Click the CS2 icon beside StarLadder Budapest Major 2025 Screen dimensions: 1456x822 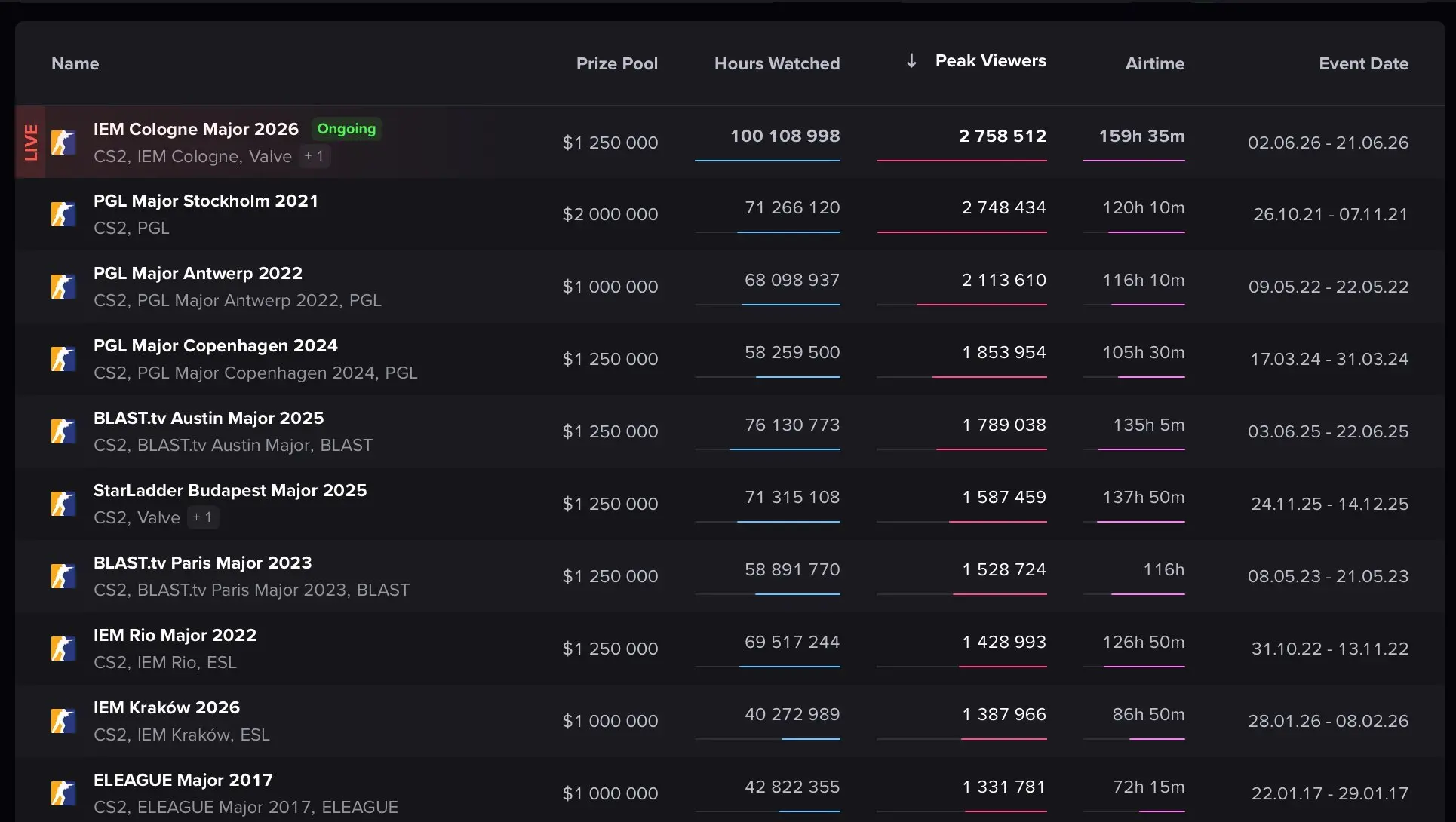click(63, 504)
